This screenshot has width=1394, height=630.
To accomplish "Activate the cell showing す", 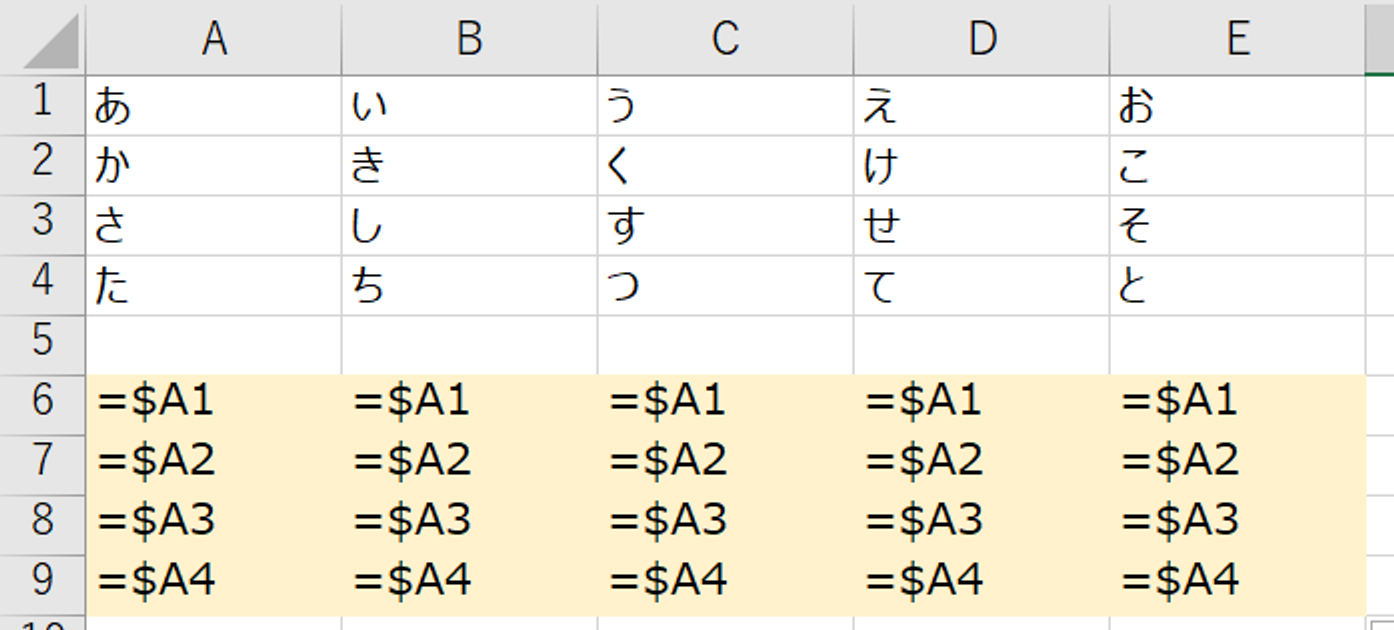I will point(726,226).
